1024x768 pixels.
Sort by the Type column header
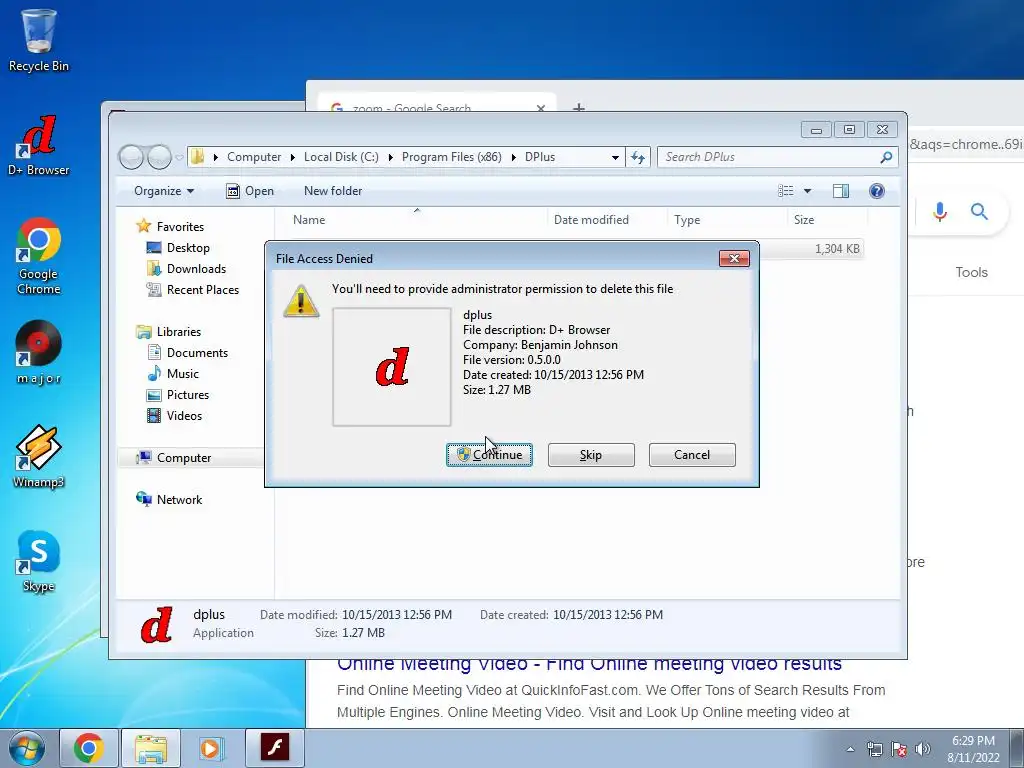(x=727, y=220)
